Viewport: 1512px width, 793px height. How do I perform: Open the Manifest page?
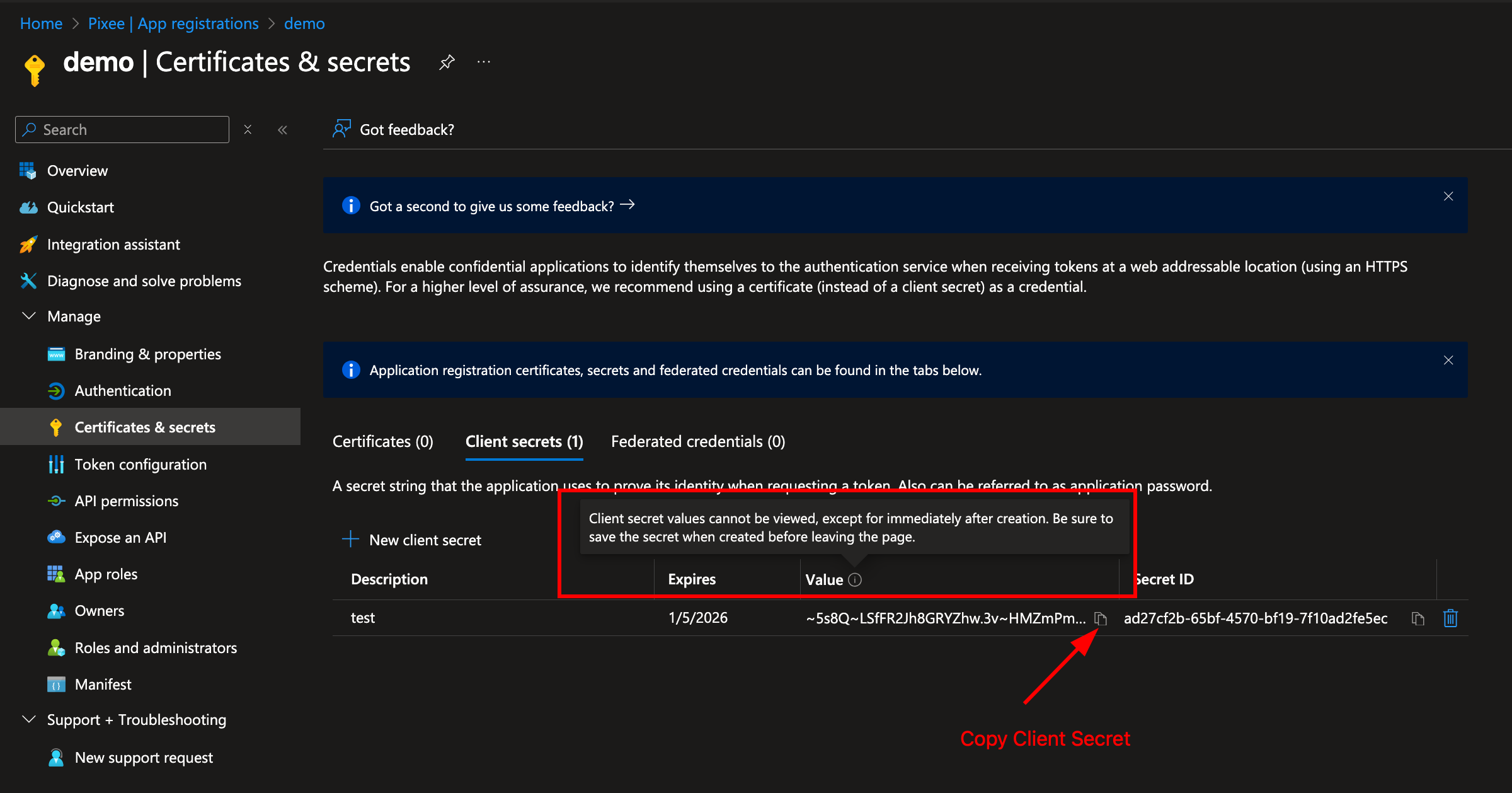point(103,684)
